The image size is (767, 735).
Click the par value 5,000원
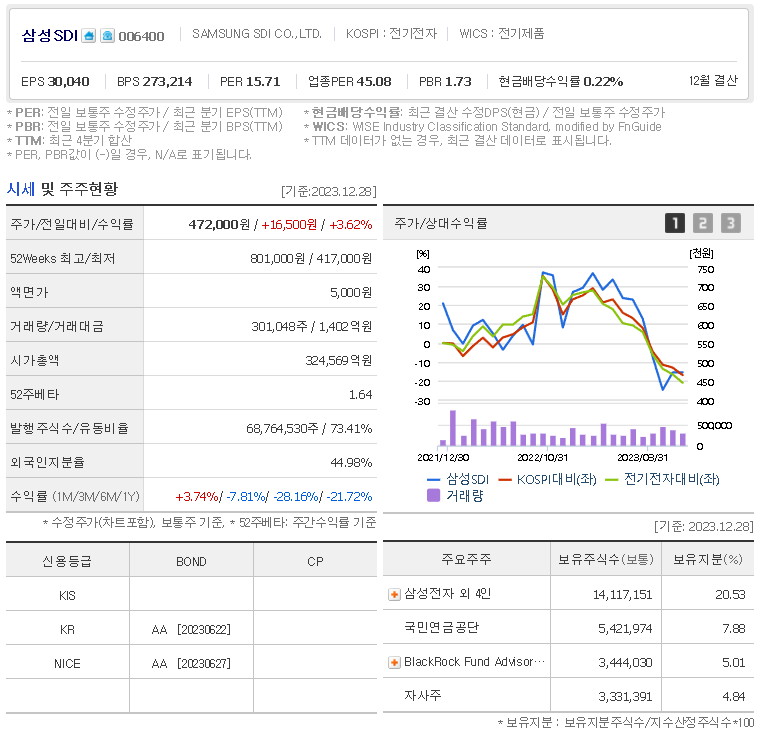click(x=351, y=292)
